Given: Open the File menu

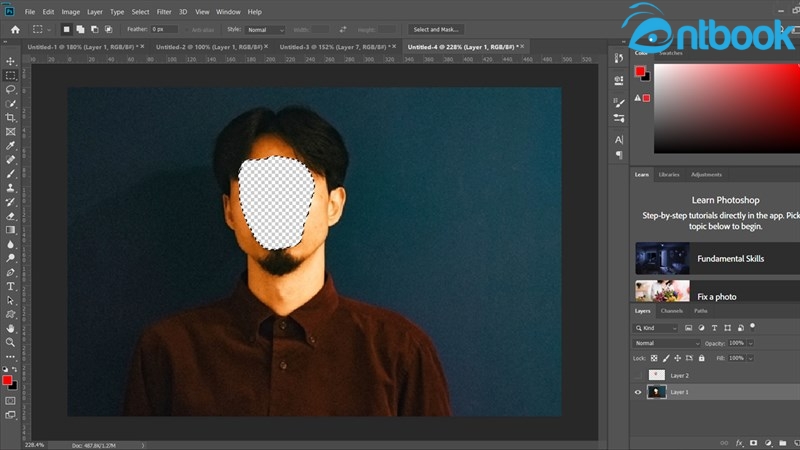Looking at the screenshot, I should coord(30,12).
